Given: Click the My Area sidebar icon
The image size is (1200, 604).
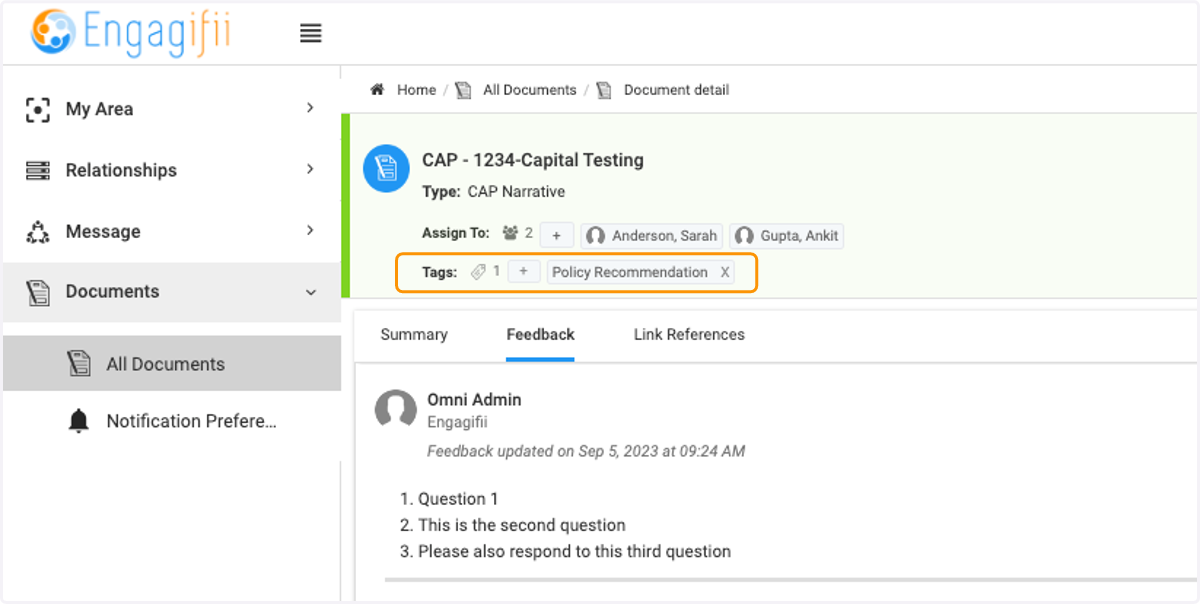Looking at the screenshot, I should [37, 109].
